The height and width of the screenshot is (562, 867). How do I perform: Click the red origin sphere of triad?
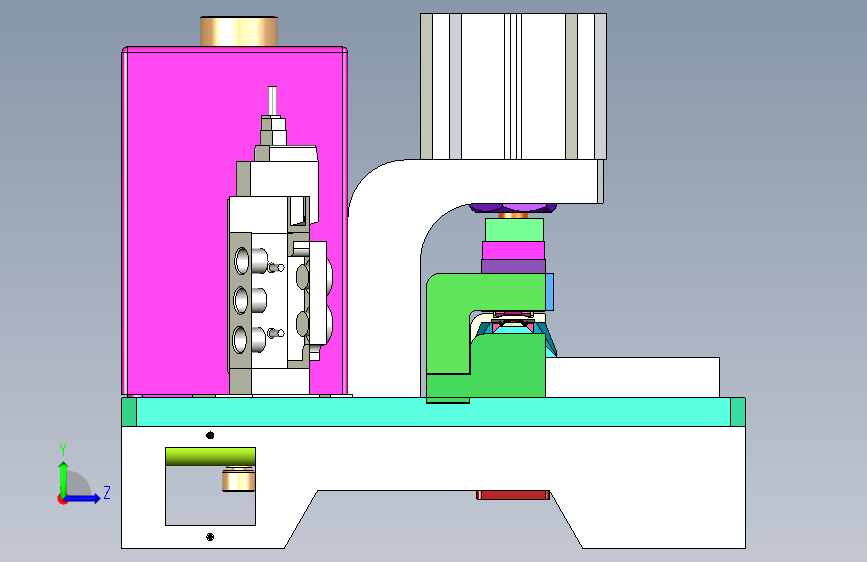62,499
